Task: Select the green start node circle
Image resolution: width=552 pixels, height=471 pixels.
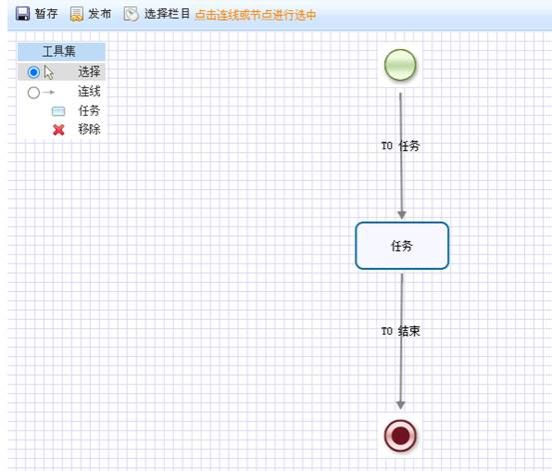Action: pyautogui.click(x=400, y=65)
